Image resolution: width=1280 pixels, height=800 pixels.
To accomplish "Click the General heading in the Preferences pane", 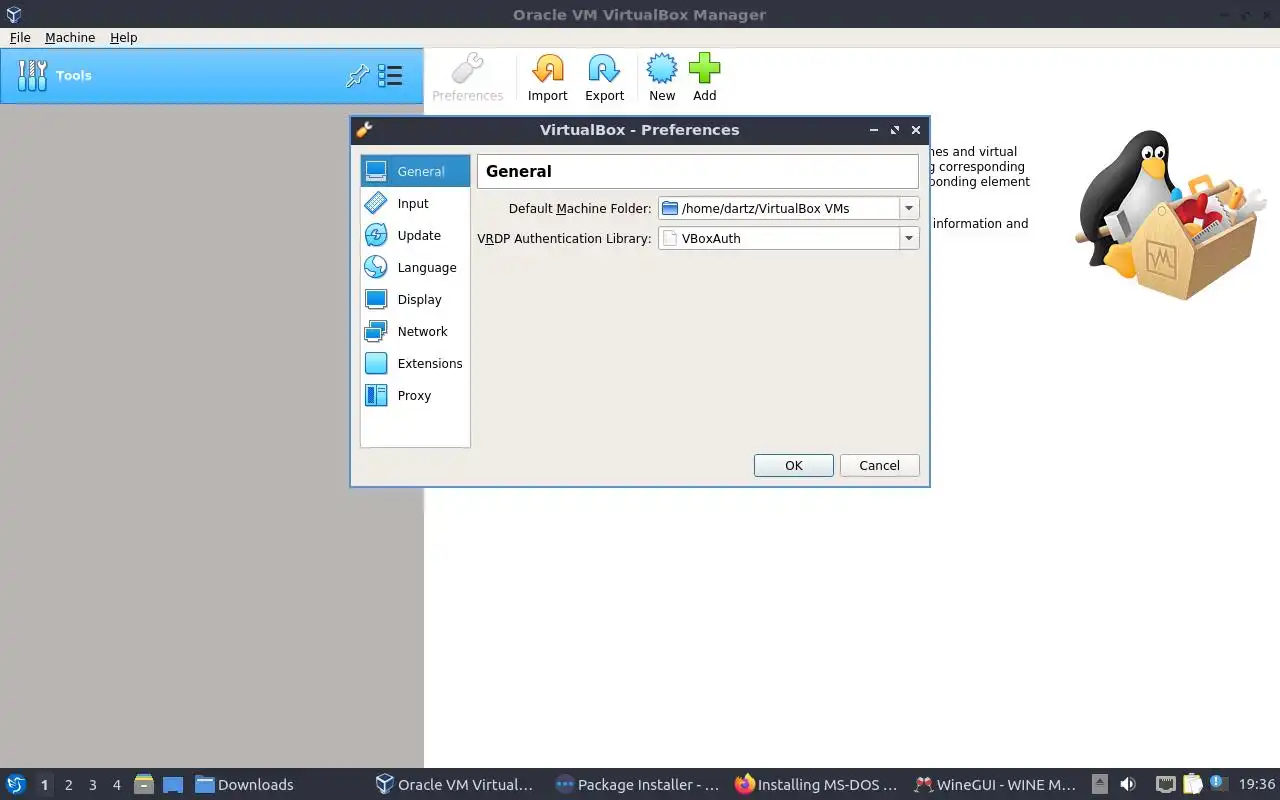I will [x=518, y=171].
